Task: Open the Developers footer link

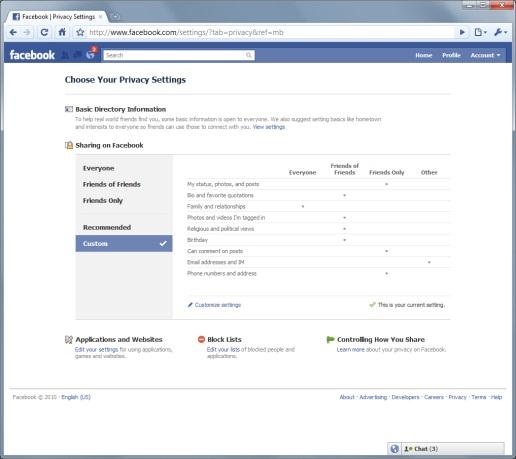Action: coord(405,397)
